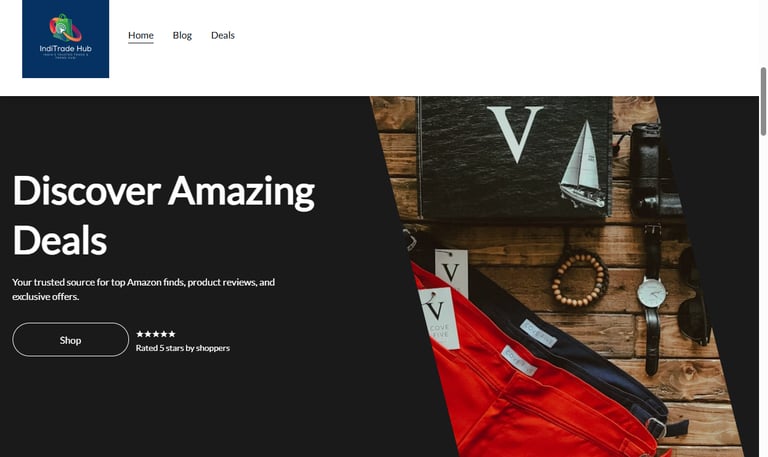This screenshot has width=768, height=457.
Task: Click the first star in rating row
Action: click(140, 334)
